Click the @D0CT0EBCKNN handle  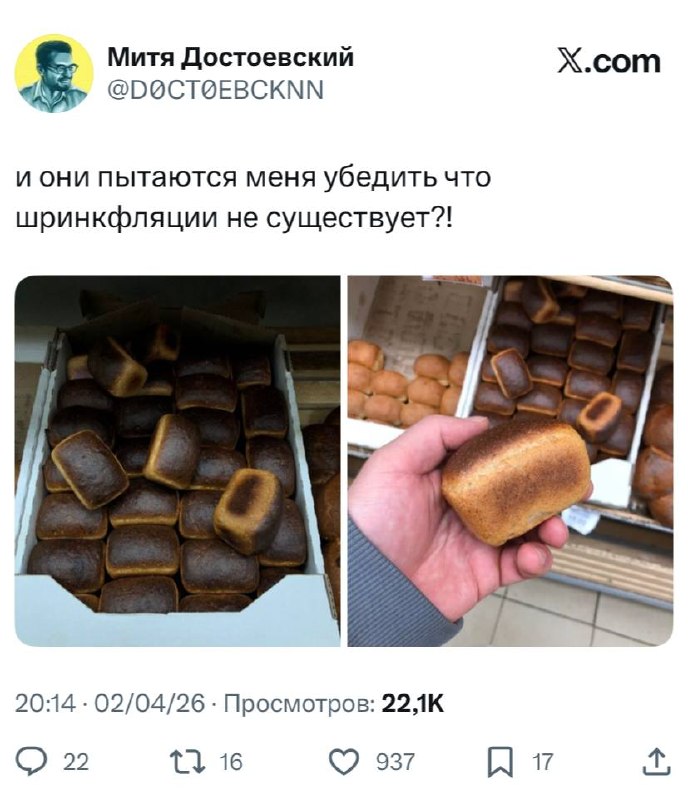(215, 90)
